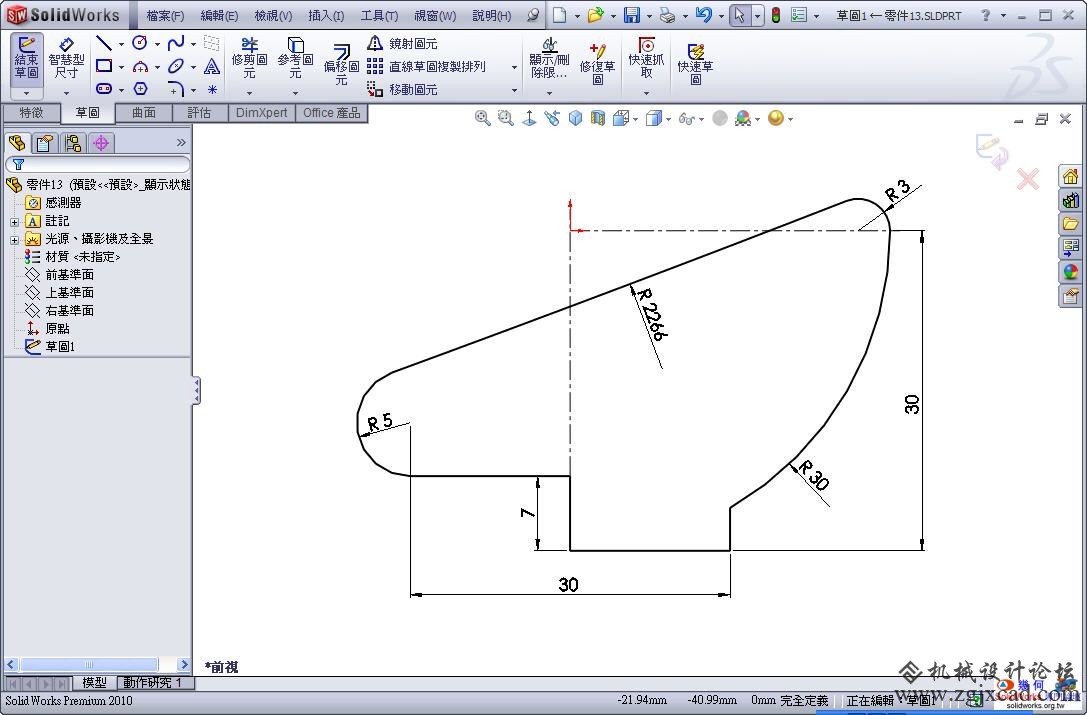1087x715 pixels.
Task: Click the Zoom to Fit icon
Action: (482, 119)
